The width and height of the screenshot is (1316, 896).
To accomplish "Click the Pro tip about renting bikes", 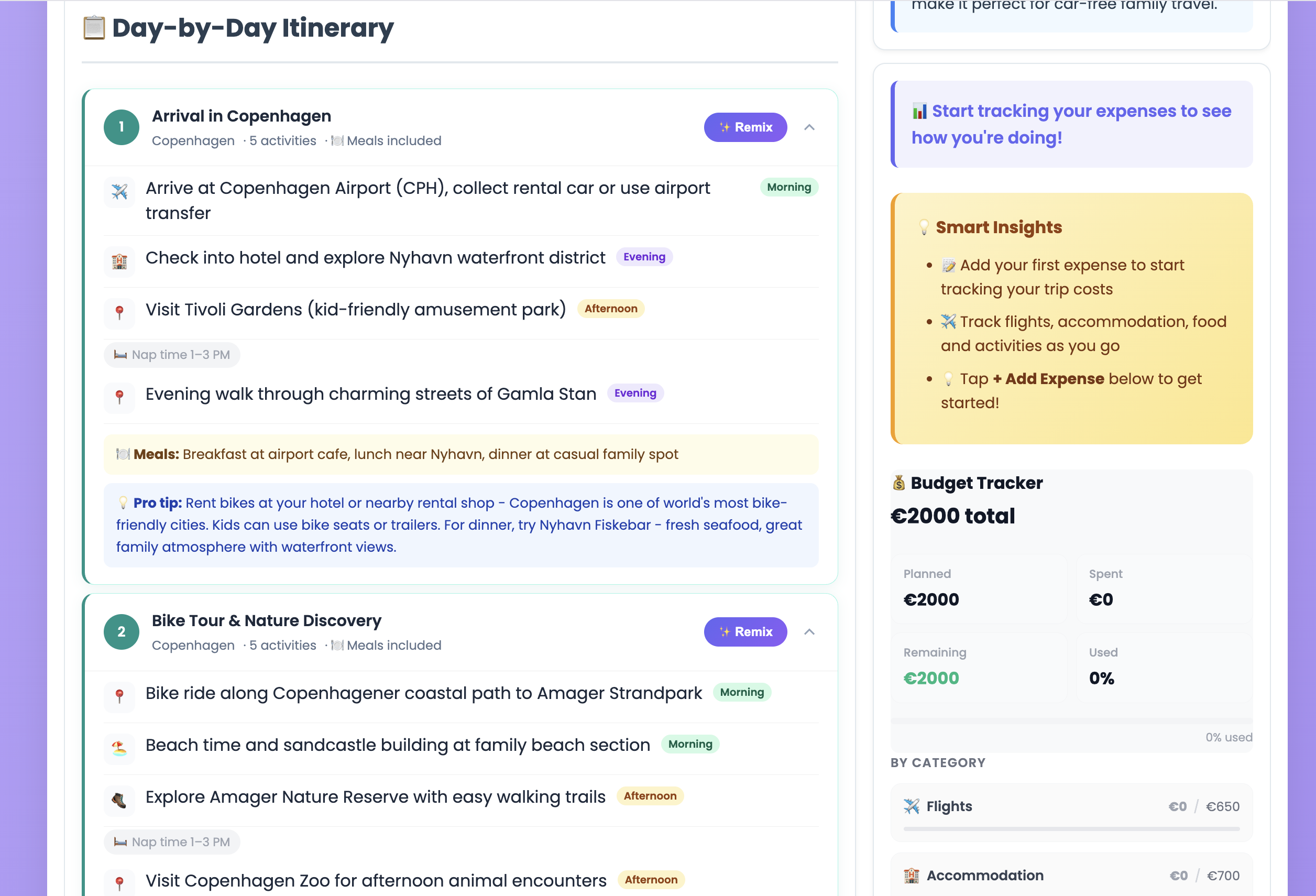I will pyautogui.click(x=461, y=525).
